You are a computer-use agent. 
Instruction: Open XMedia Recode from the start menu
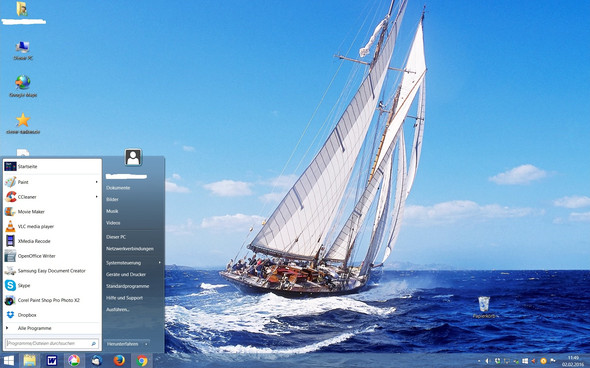click(x=52, y=241)
